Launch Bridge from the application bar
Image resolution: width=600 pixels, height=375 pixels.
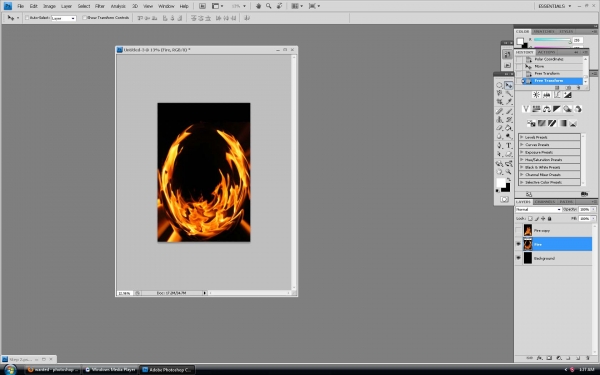[202, 6]
